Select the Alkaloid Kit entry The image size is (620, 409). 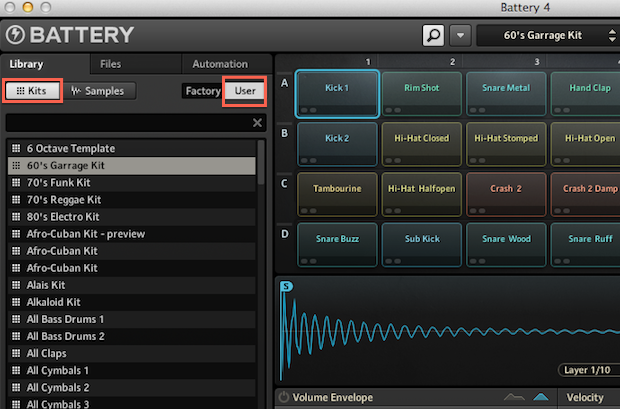(132, 302)
